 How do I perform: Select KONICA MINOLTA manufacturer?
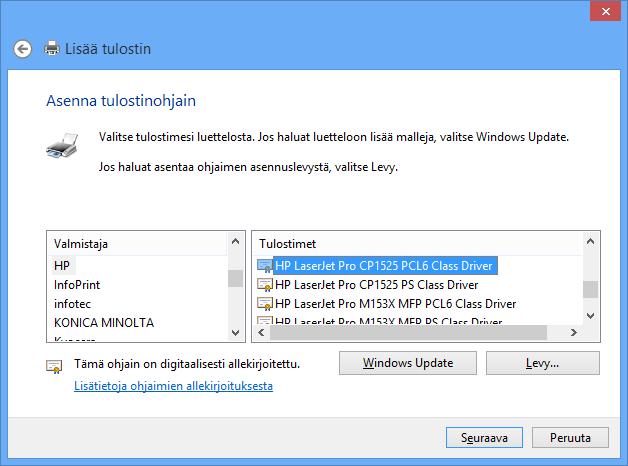(104, 323)
